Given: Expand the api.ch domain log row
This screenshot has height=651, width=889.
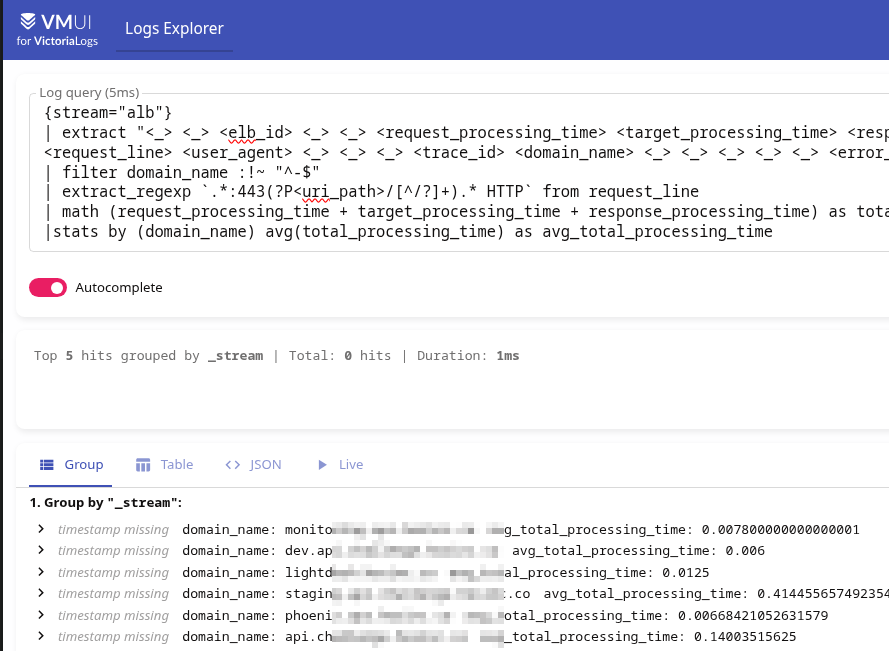Looking at the screenshot, I should click(x=41, y=636).
